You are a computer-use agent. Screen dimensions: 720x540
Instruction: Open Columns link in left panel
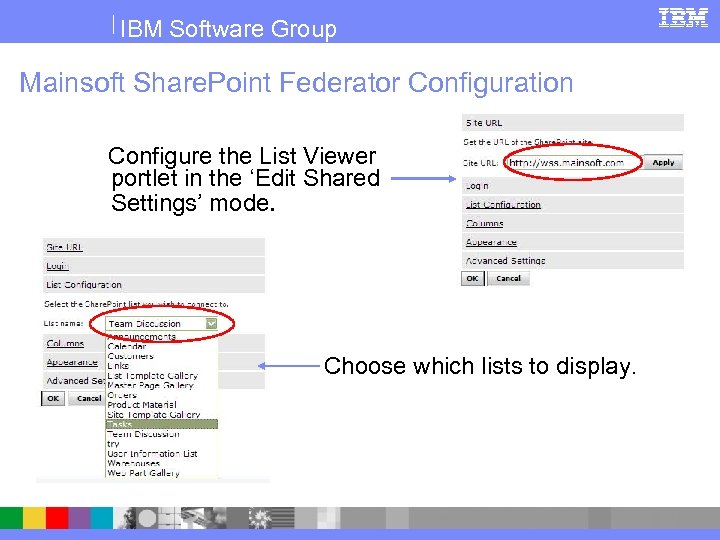click(x=65, y=343)
